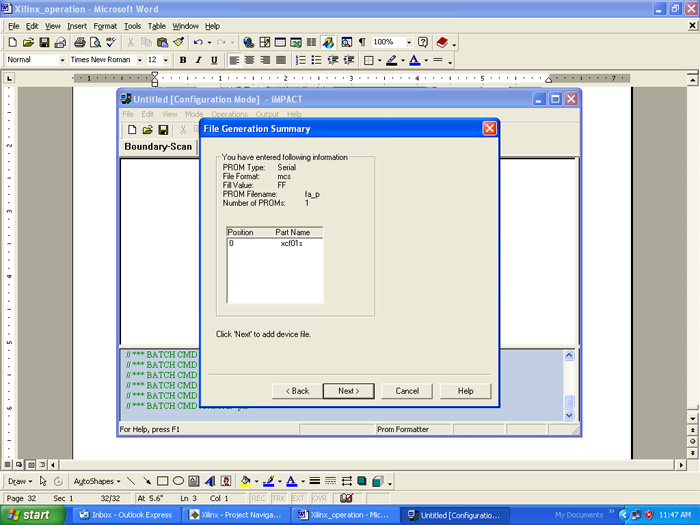The height and width of the screenshot is (525, 700).
Task: Click the Word vertical scrollbar down arrow
Action: coord(692,419)
